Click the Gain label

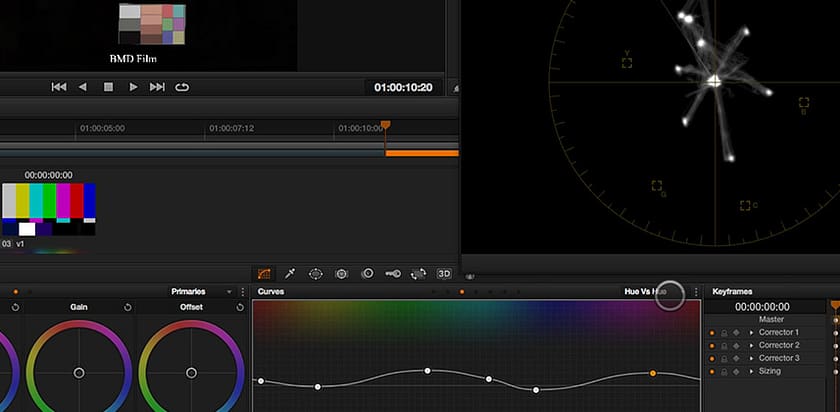pos(79,307)
